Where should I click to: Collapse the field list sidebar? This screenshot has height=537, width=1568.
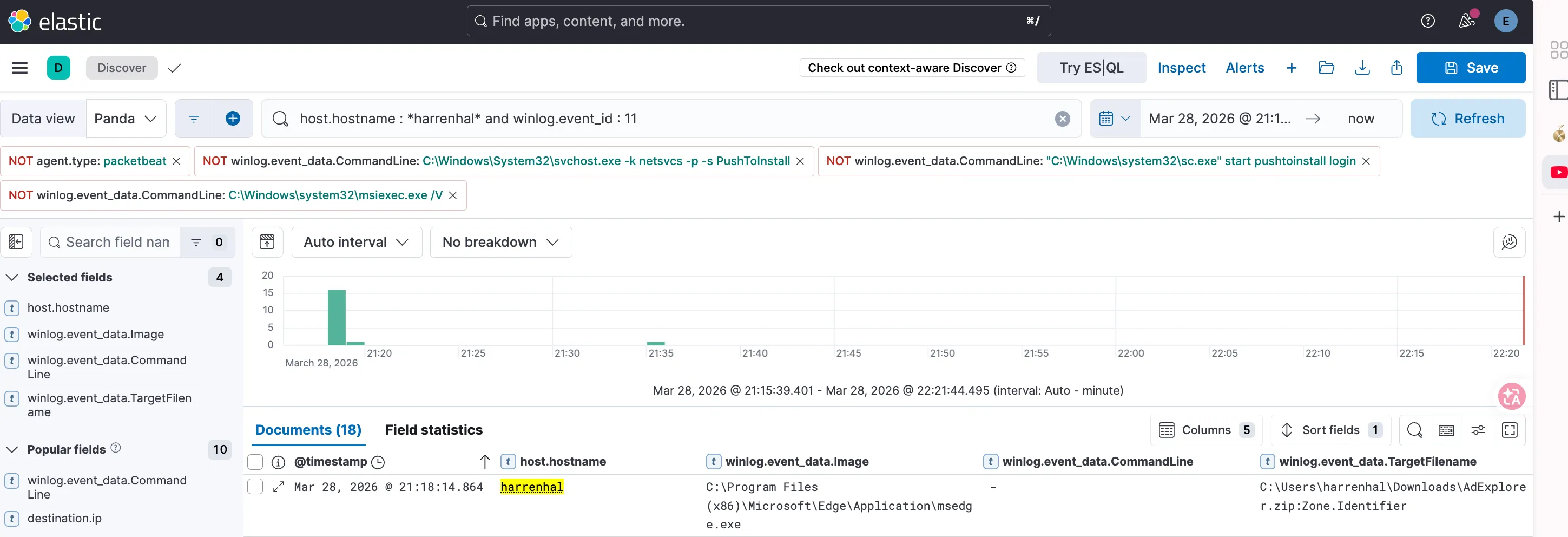[x=16, y=243]
